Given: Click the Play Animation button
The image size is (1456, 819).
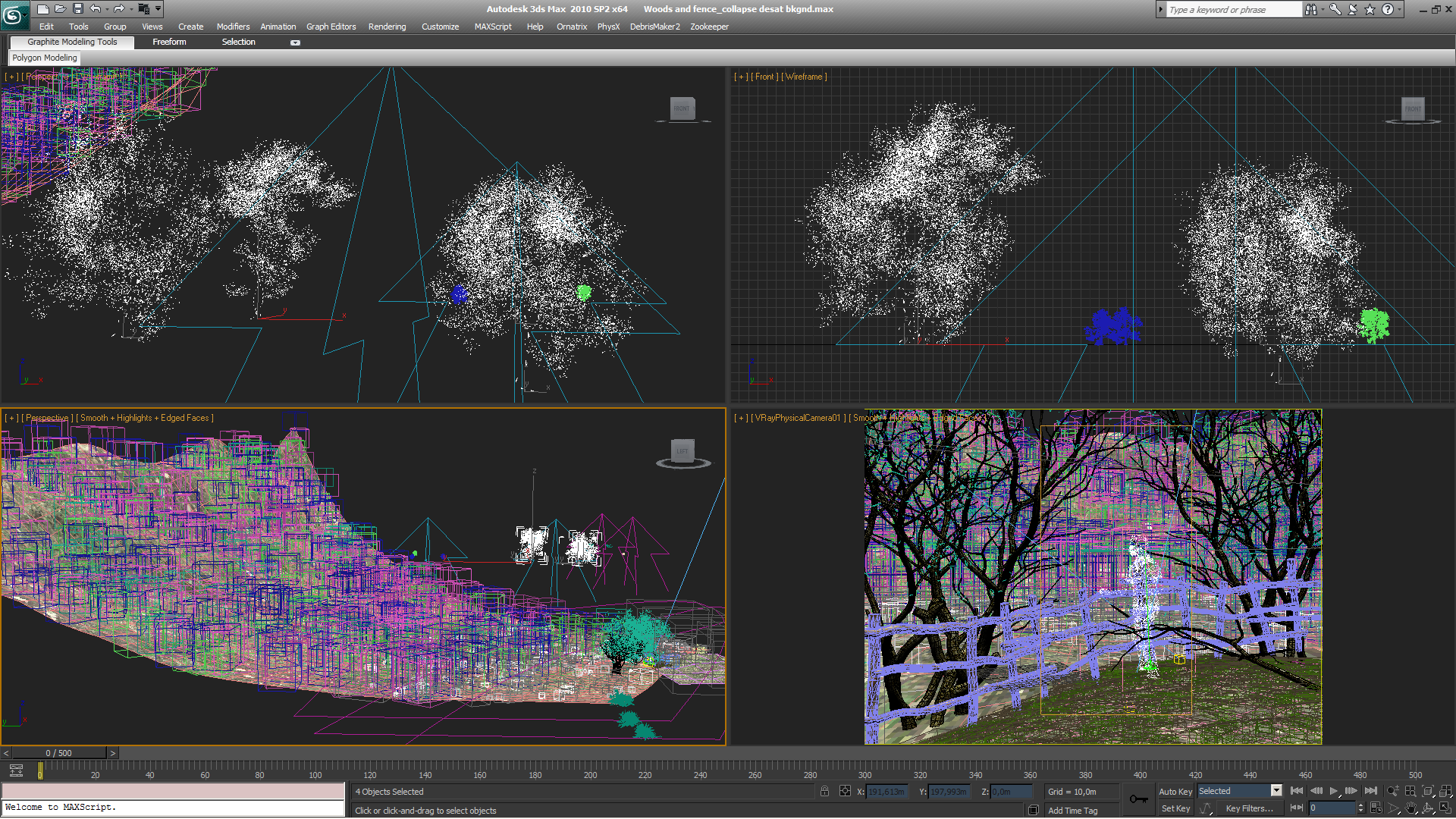Looking at the screenshot, I should click(1334, 791).
